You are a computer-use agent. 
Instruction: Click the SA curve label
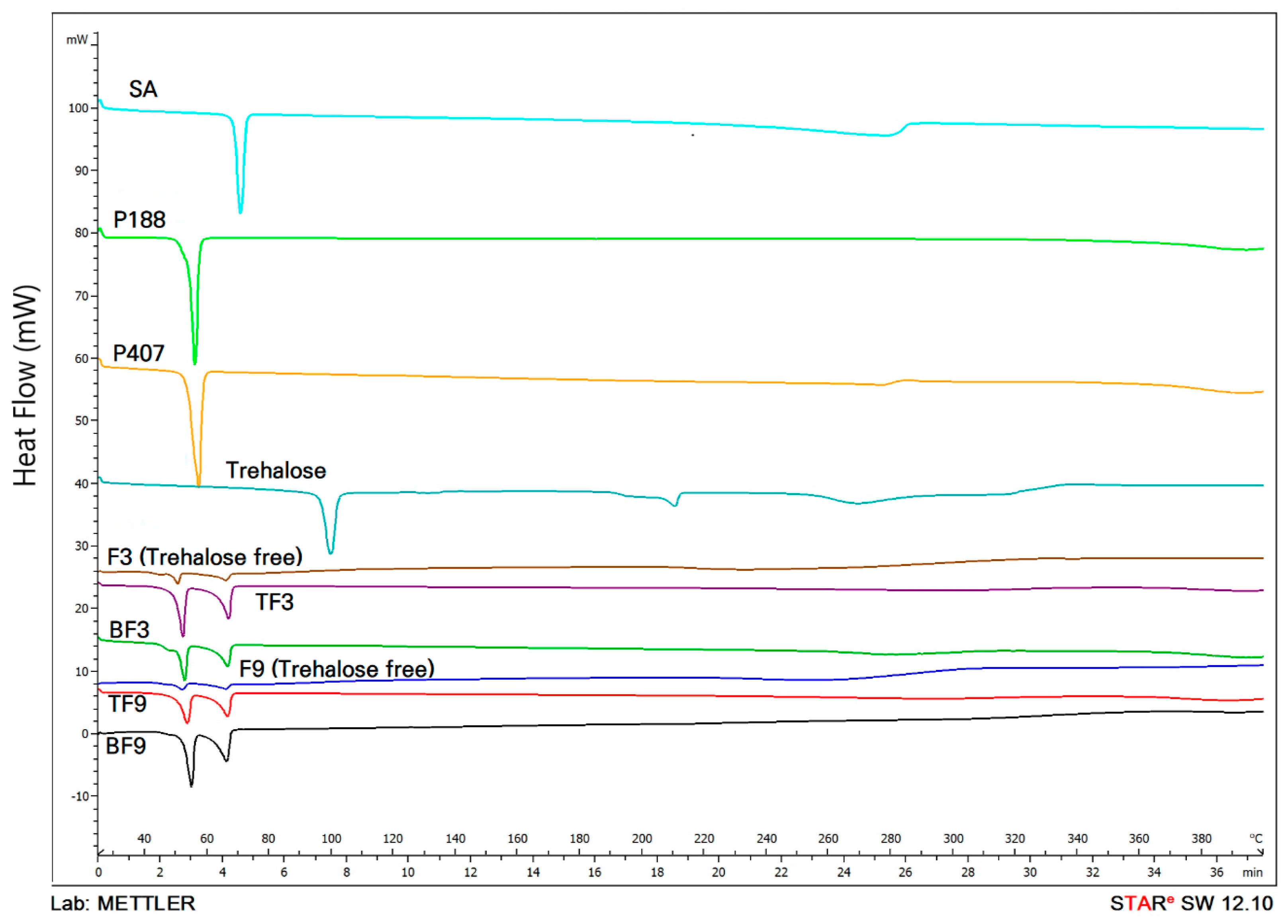point(143,89)
